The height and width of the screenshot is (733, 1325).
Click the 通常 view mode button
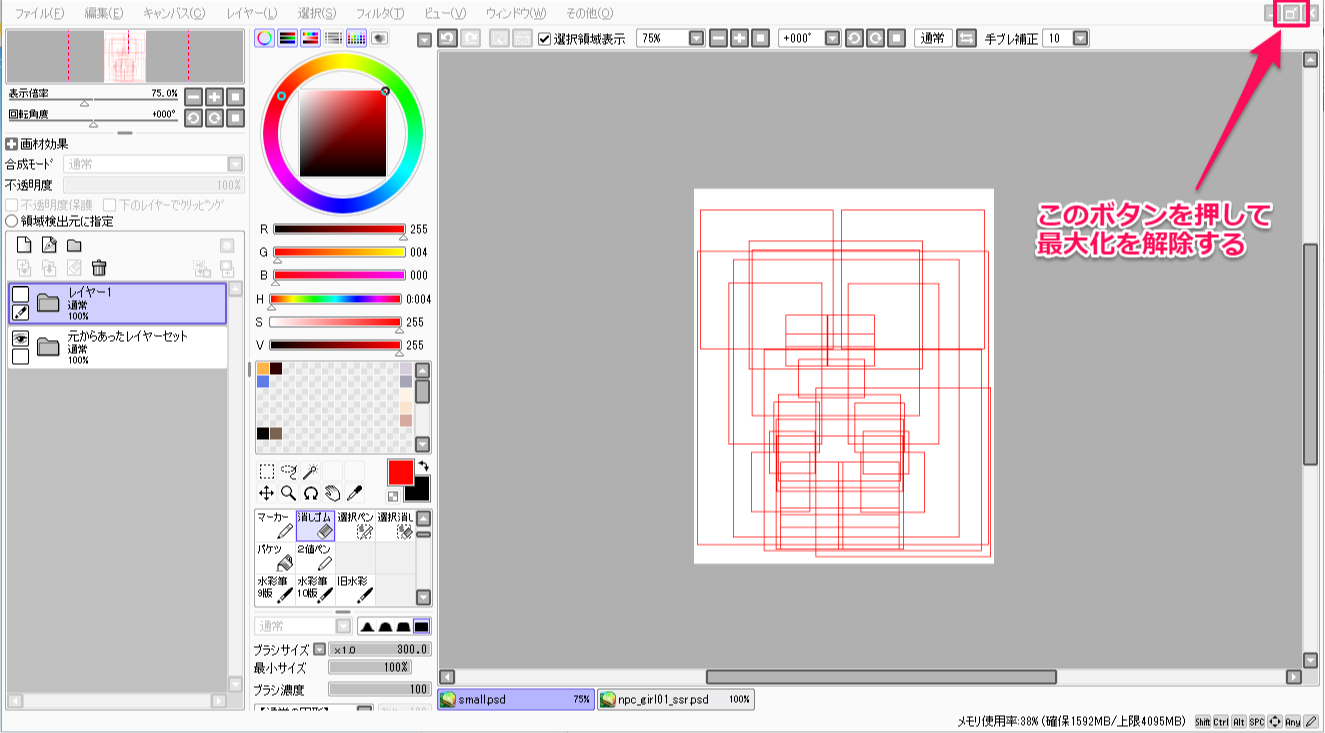(933, 38)
